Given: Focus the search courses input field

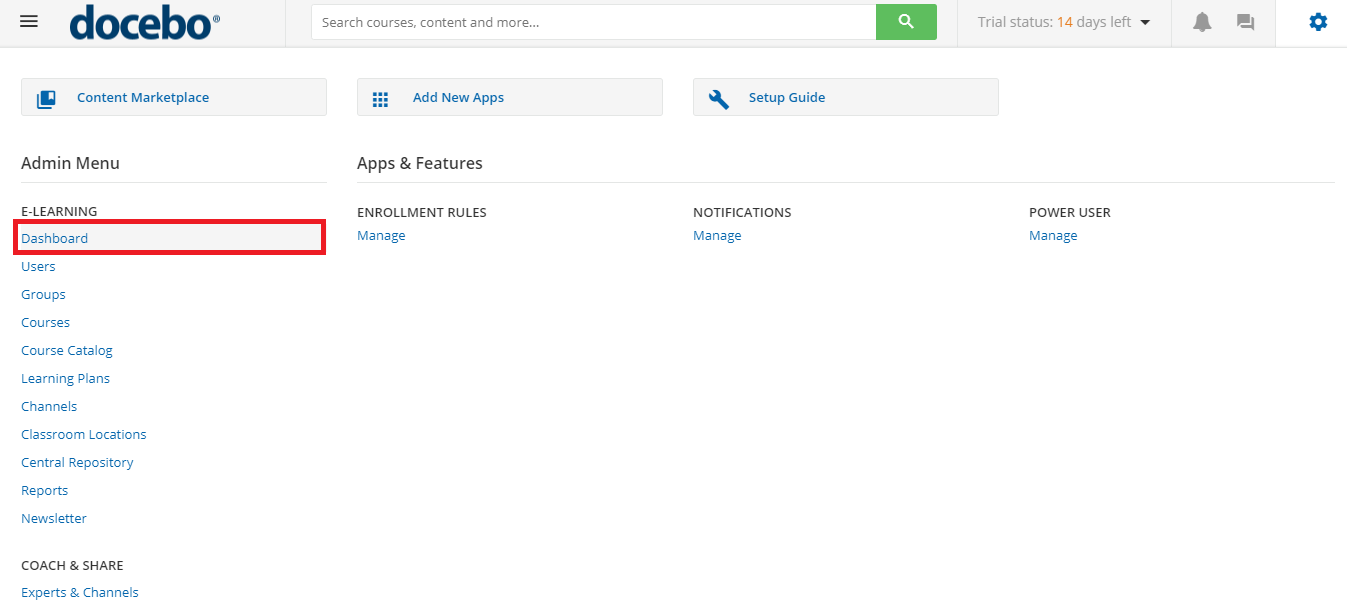Looking at the screenshot, I should click(593, 22).
